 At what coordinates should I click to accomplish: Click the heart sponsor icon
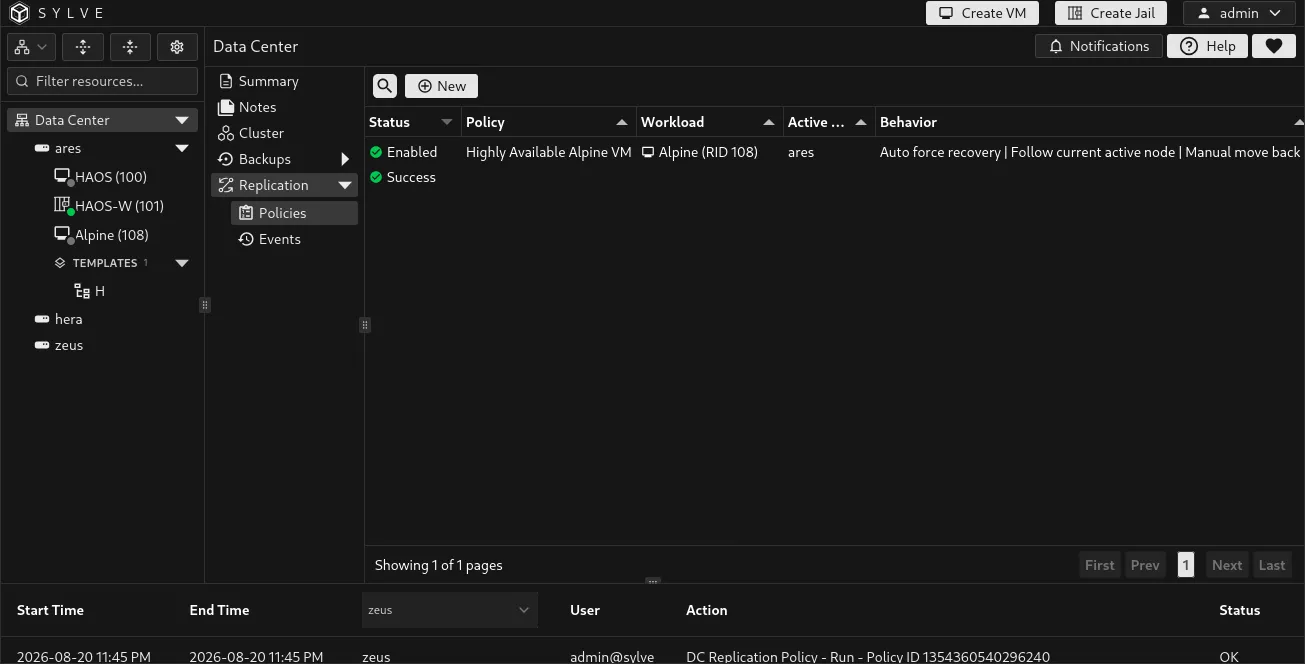(1273, 46)
